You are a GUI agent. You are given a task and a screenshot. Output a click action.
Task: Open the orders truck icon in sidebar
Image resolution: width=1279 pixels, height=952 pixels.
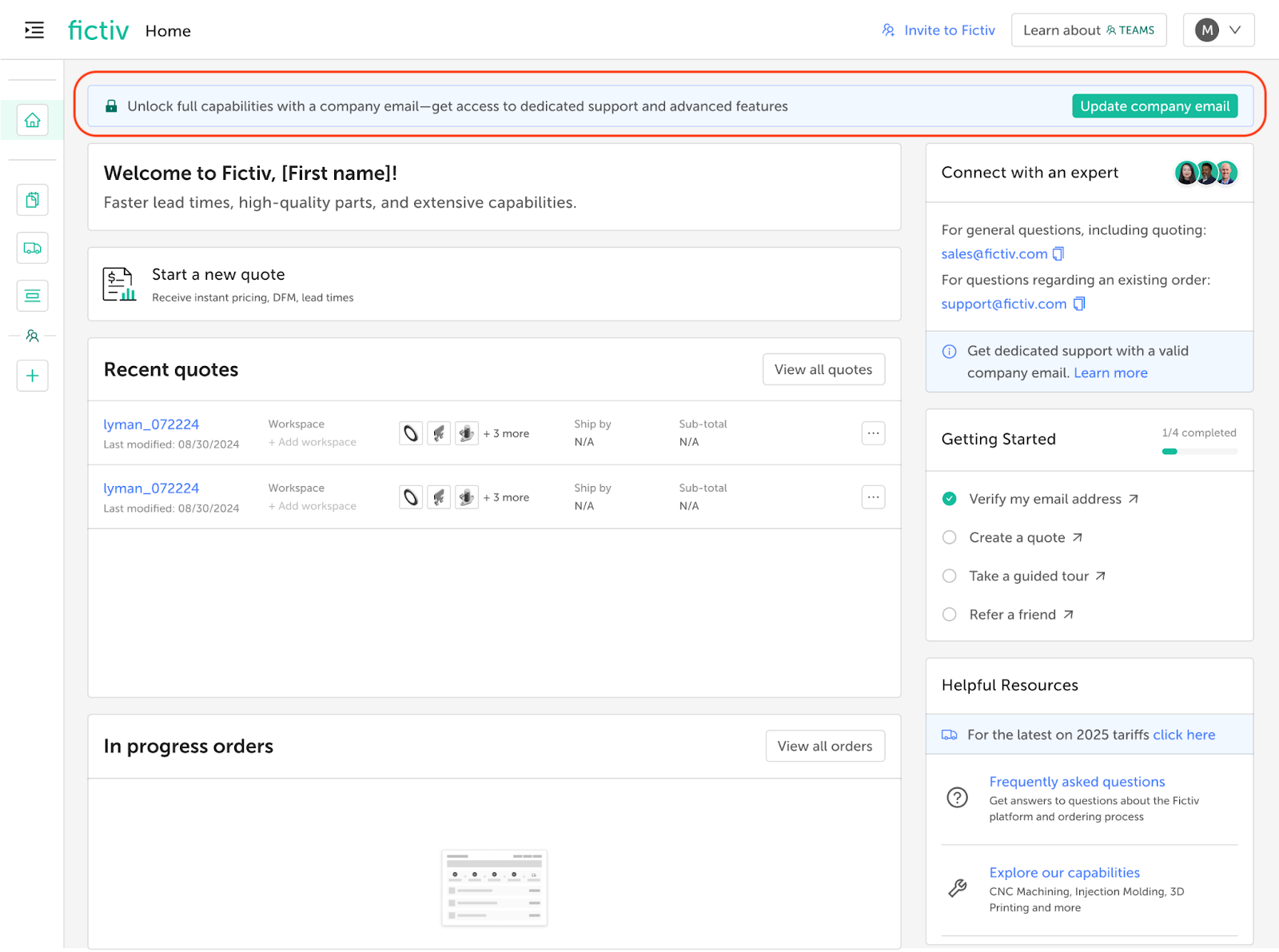32,248
